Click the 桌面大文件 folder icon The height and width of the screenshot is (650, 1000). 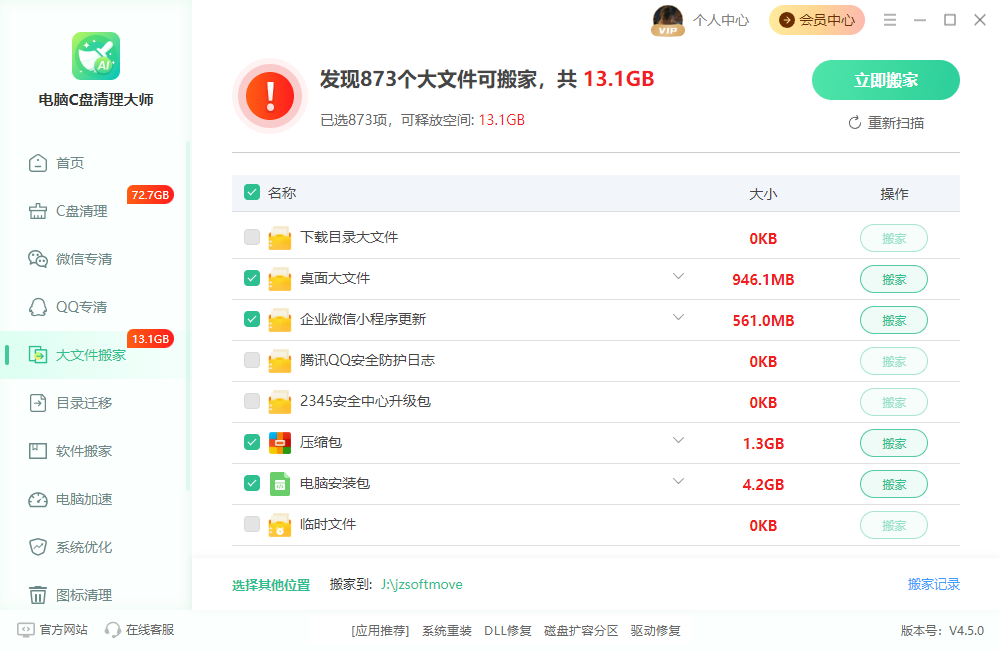tap(279, 279)
